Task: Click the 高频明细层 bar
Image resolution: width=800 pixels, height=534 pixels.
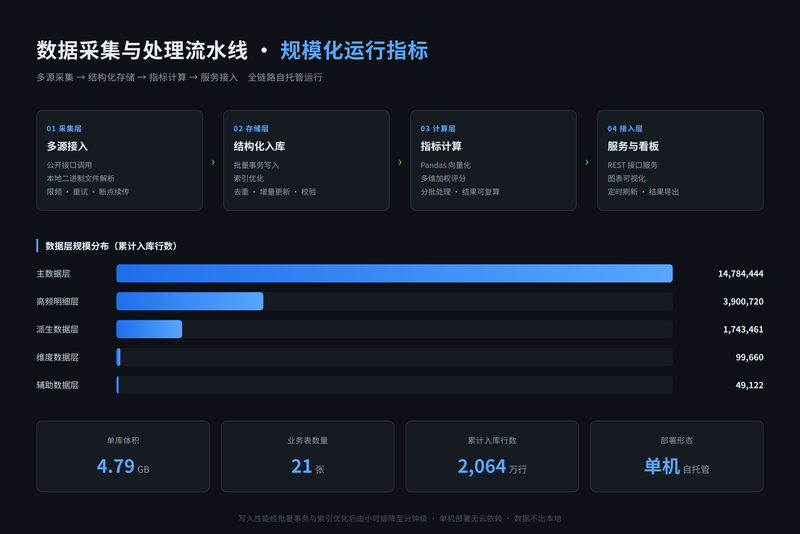Action: pyautogui.click(x=394, y=301)
